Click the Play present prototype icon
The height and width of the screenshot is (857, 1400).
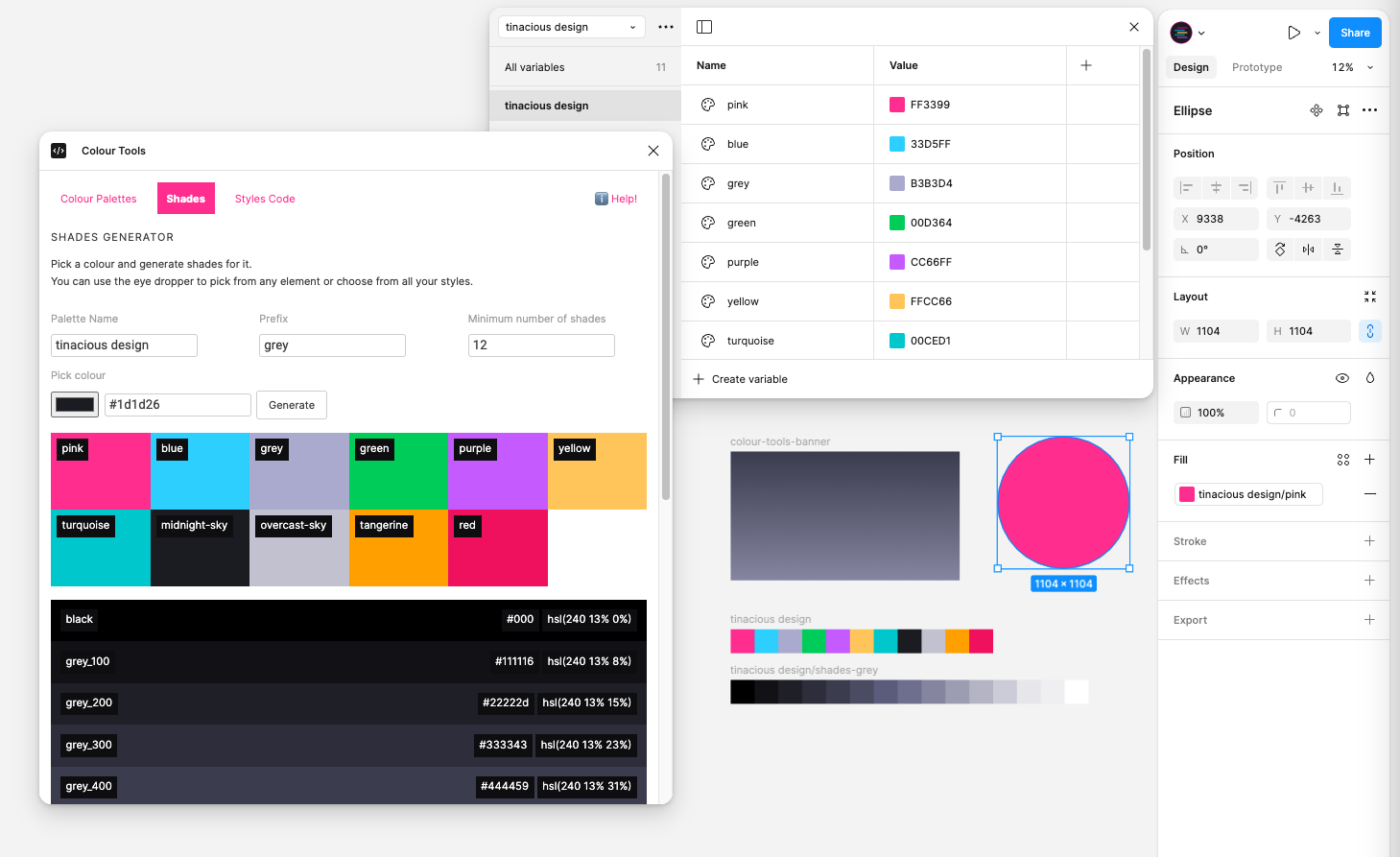coord(1293,33)
